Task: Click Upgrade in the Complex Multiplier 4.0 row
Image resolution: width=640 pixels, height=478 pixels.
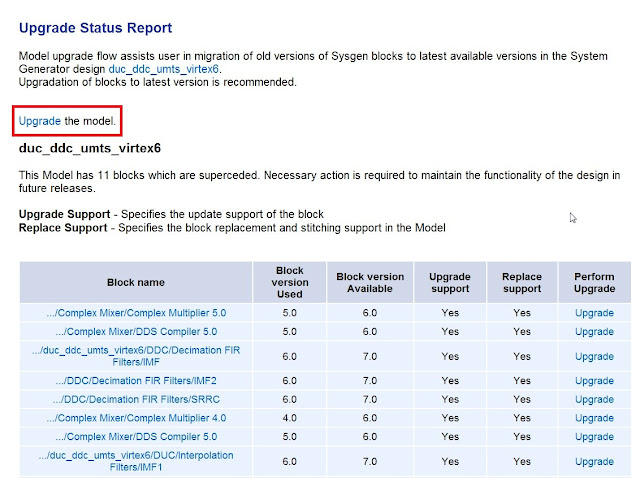Action: 594,418
